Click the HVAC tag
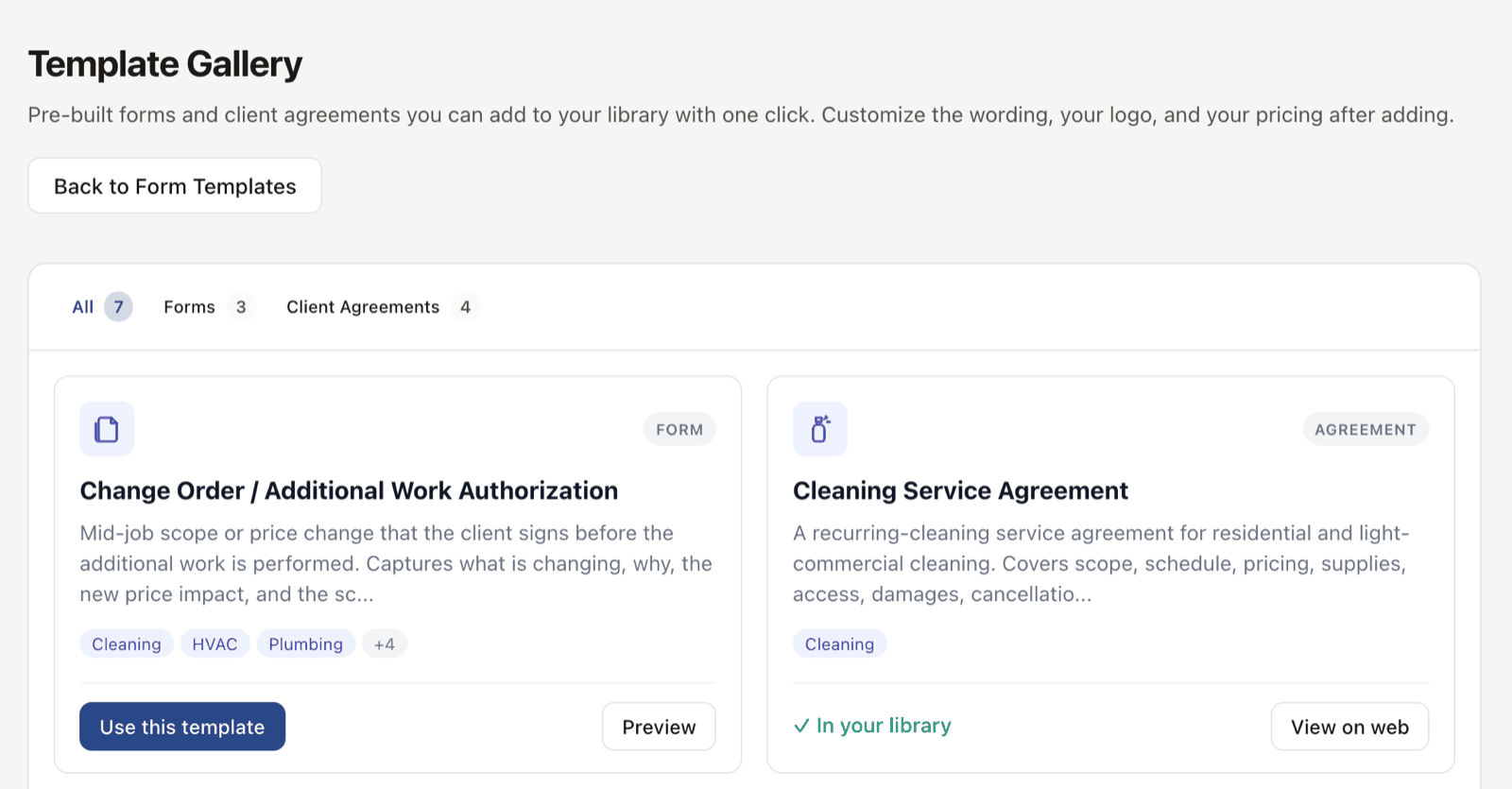The image size is (1512, 789). [x=215, y=644]
